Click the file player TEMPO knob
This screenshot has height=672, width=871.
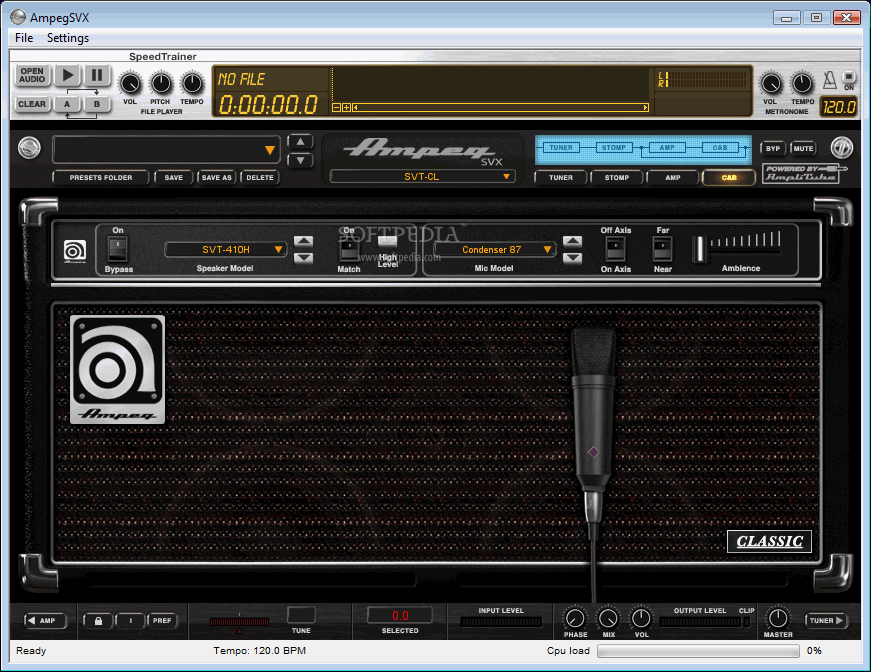(192, 84)
